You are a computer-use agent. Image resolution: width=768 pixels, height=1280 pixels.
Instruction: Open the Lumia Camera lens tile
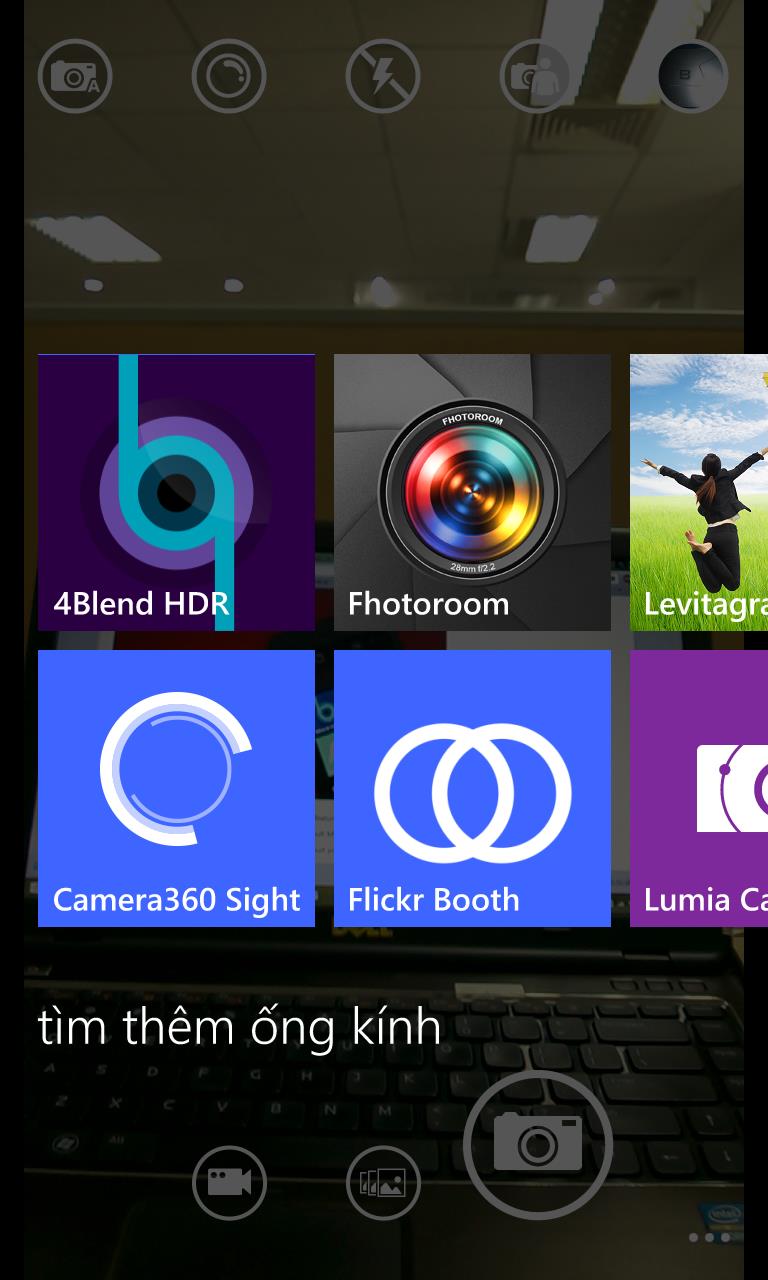699,788
